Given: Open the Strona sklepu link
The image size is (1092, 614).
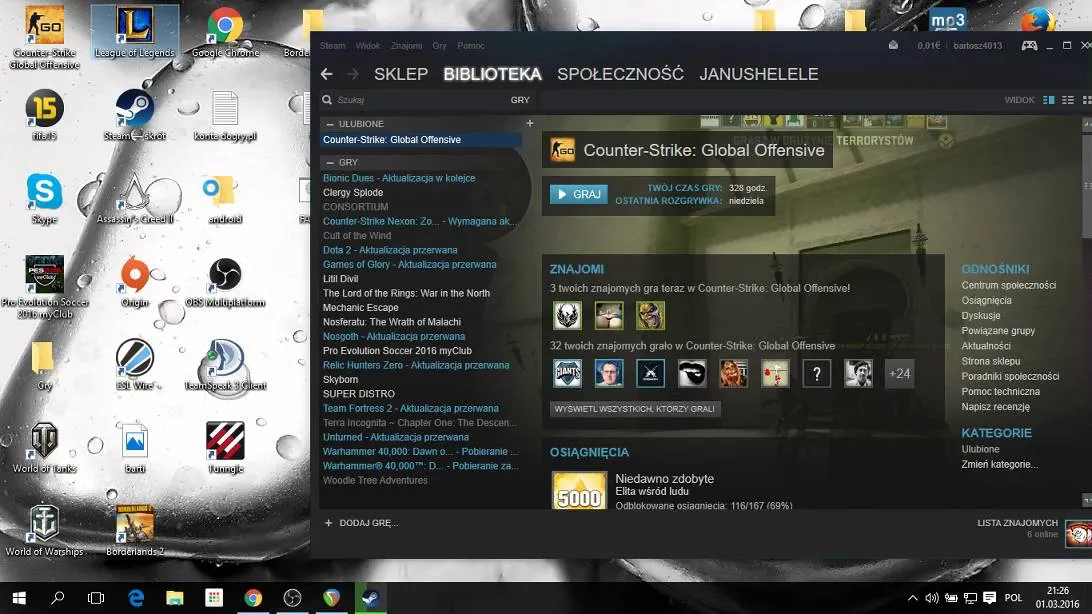Looking at the screenshot, I should click(x=990, y=361).
